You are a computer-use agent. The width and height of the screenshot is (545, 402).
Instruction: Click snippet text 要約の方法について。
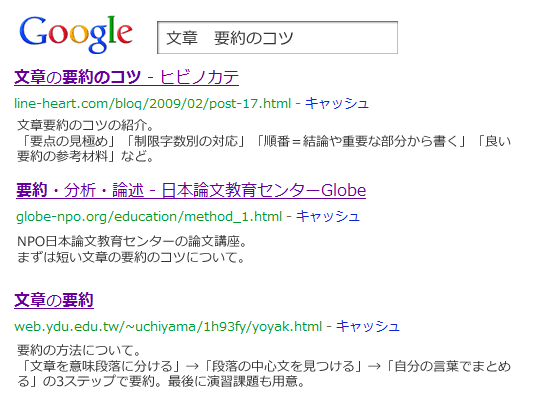pos(79,350)
